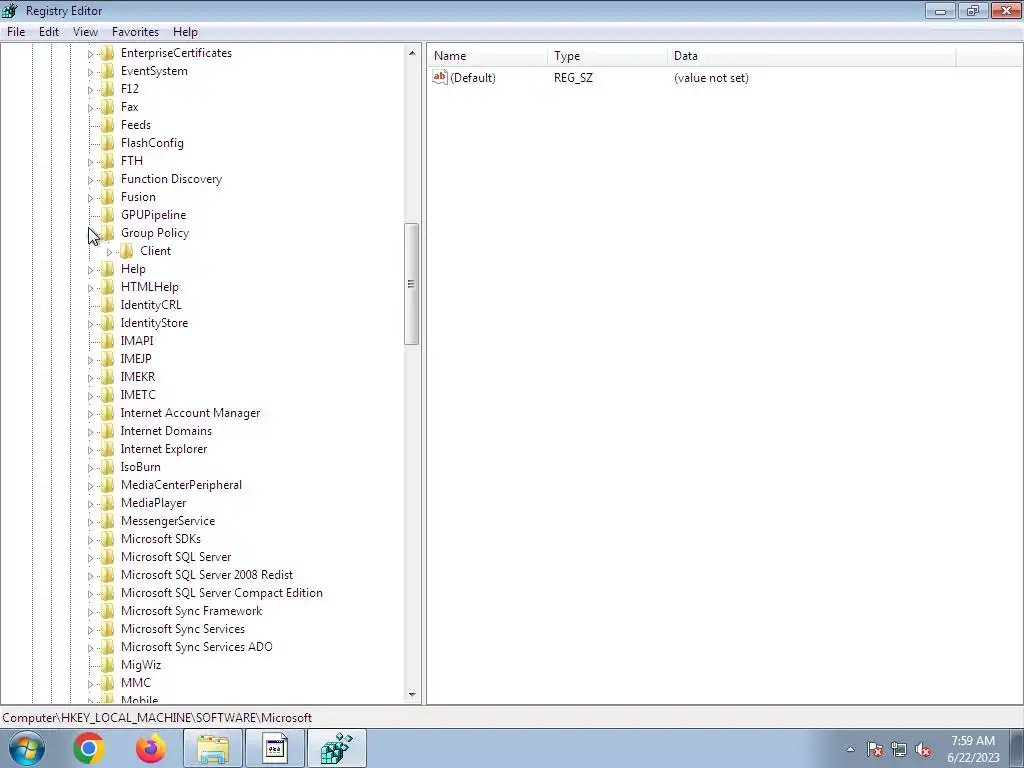Viewport: 1024px width, 768px height.
Task: Expand the Function Discovery key
Action: pos(90,180)
